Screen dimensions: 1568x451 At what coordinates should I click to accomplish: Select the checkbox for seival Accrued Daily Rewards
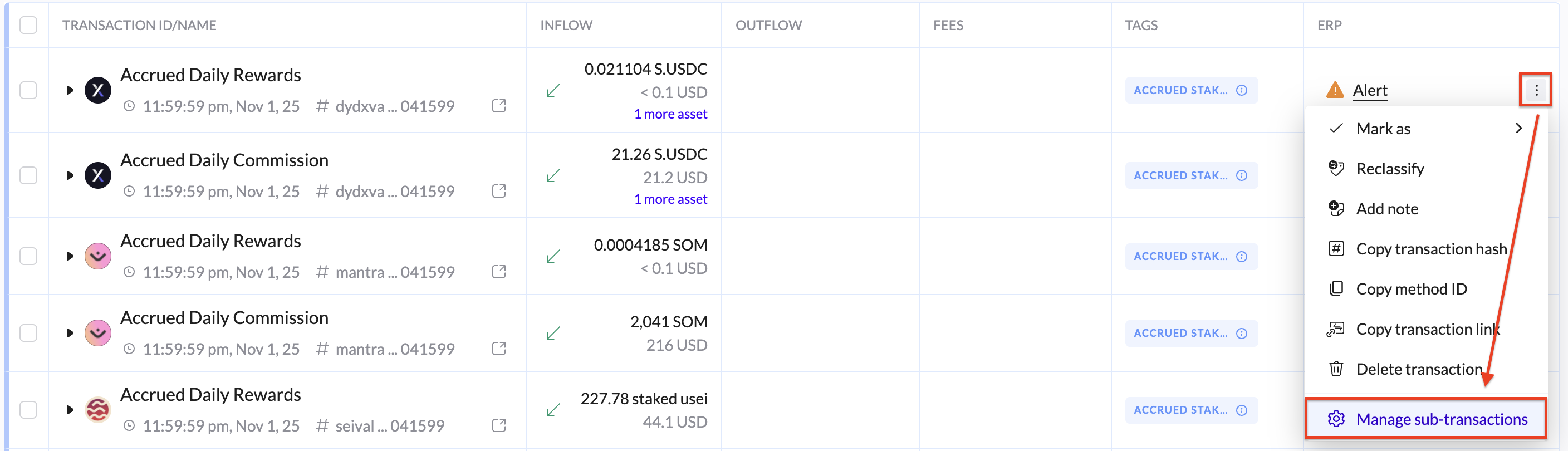[x=28, y=410]
